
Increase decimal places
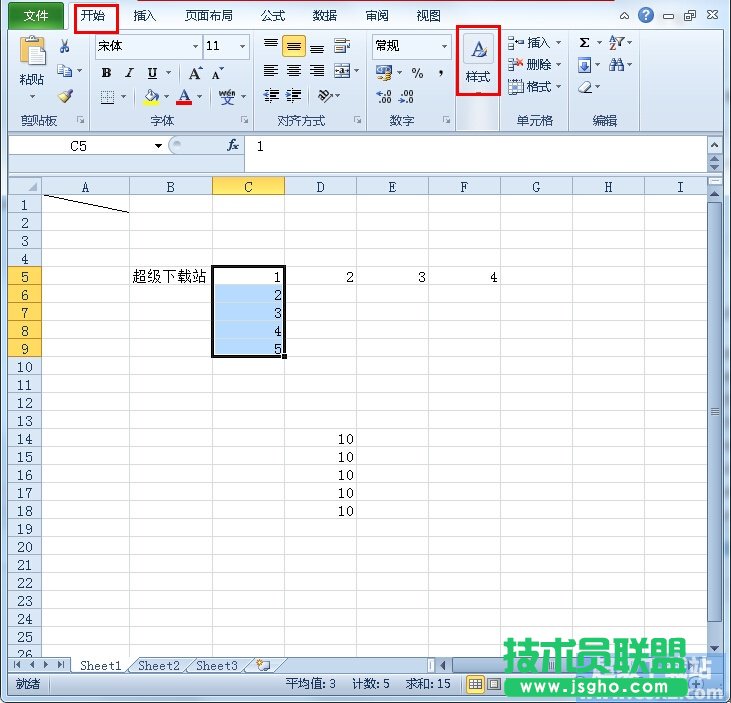(384, 96)
